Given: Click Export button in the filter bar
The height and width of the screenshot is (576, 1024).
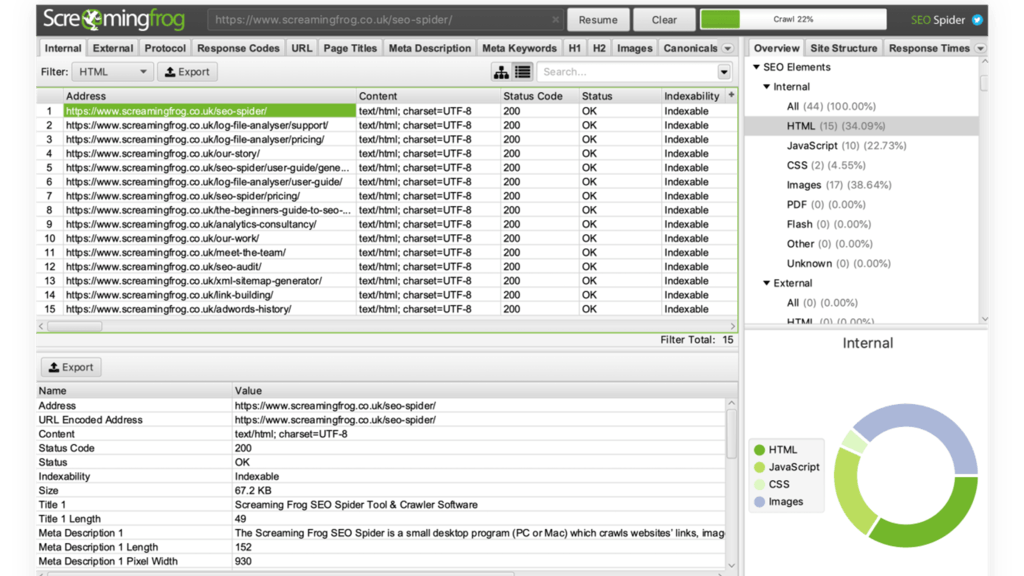Looking at the screenshot, I should coord(187,72).
